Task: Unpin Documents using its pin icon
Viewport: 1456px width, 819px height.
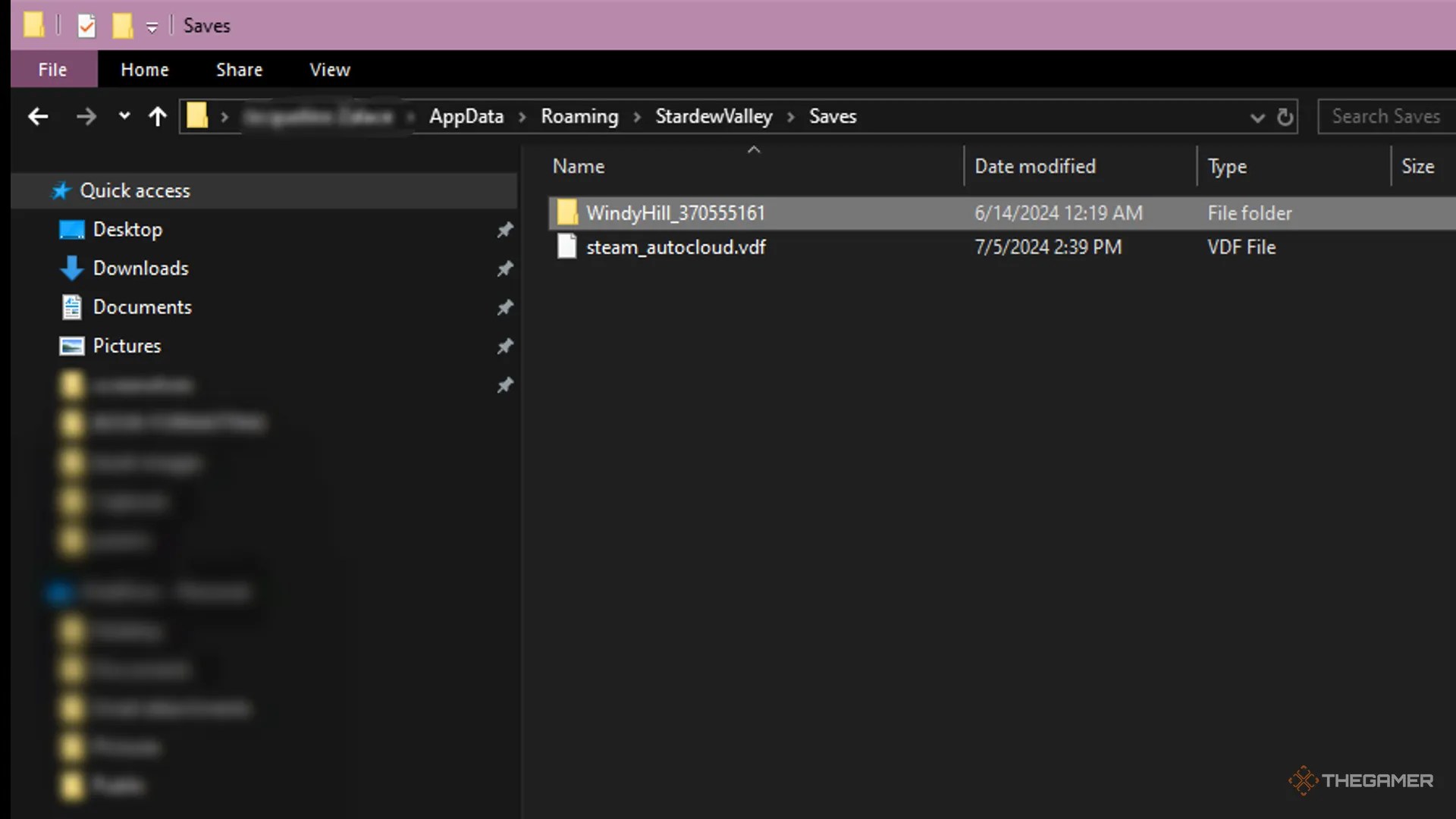Action: [505, 307]
